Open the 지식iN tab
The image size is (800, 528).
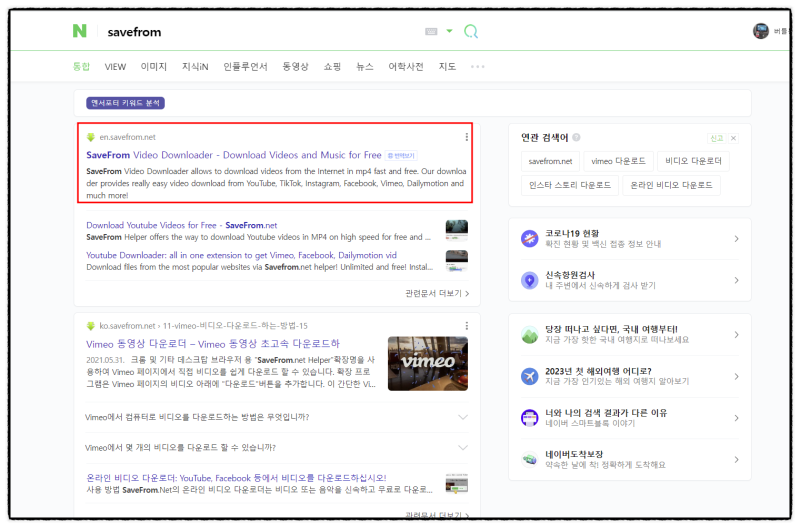(x=195, y=66)
